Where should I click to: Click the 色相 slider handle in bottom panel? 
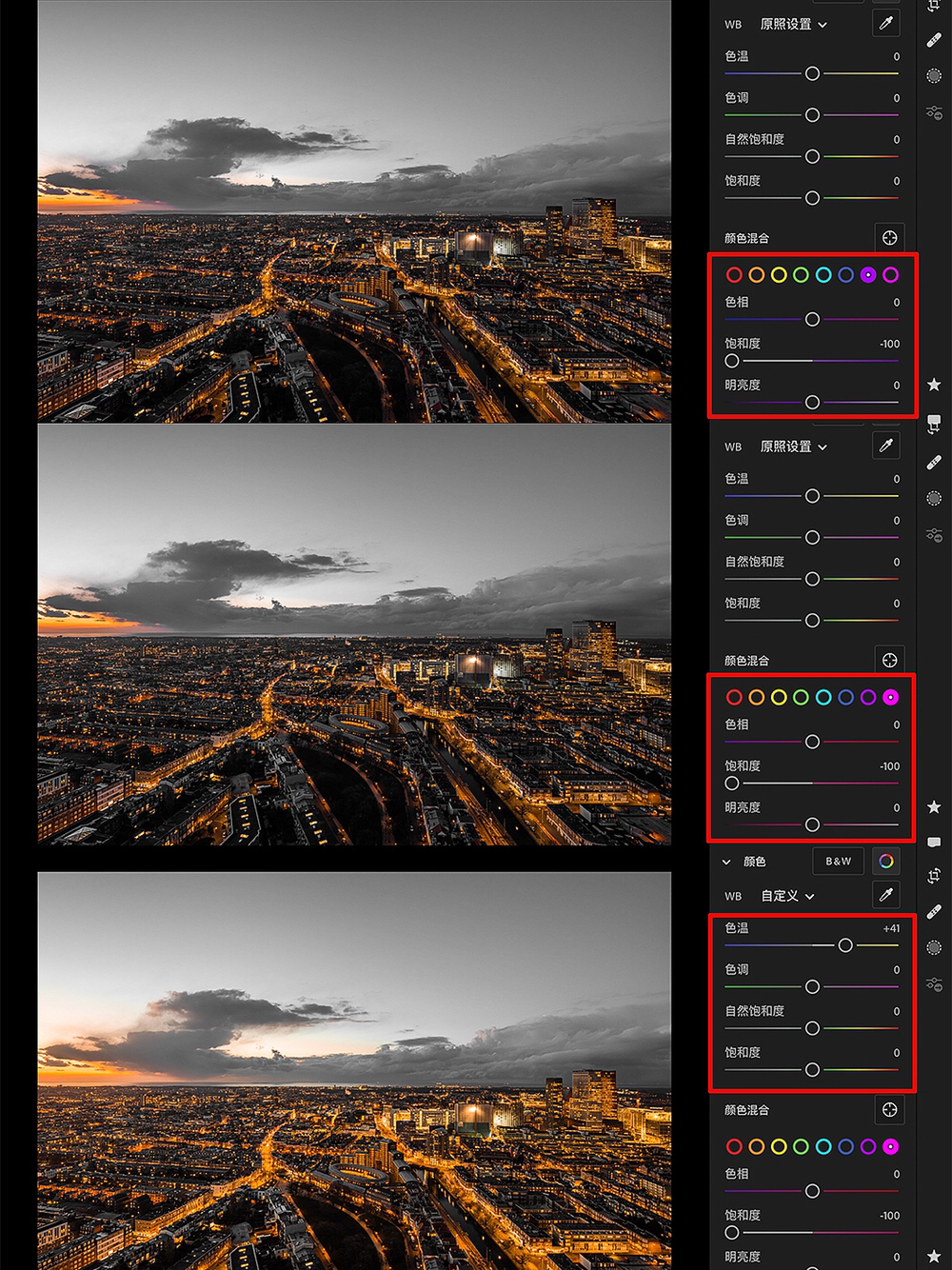pos(812,1191)
